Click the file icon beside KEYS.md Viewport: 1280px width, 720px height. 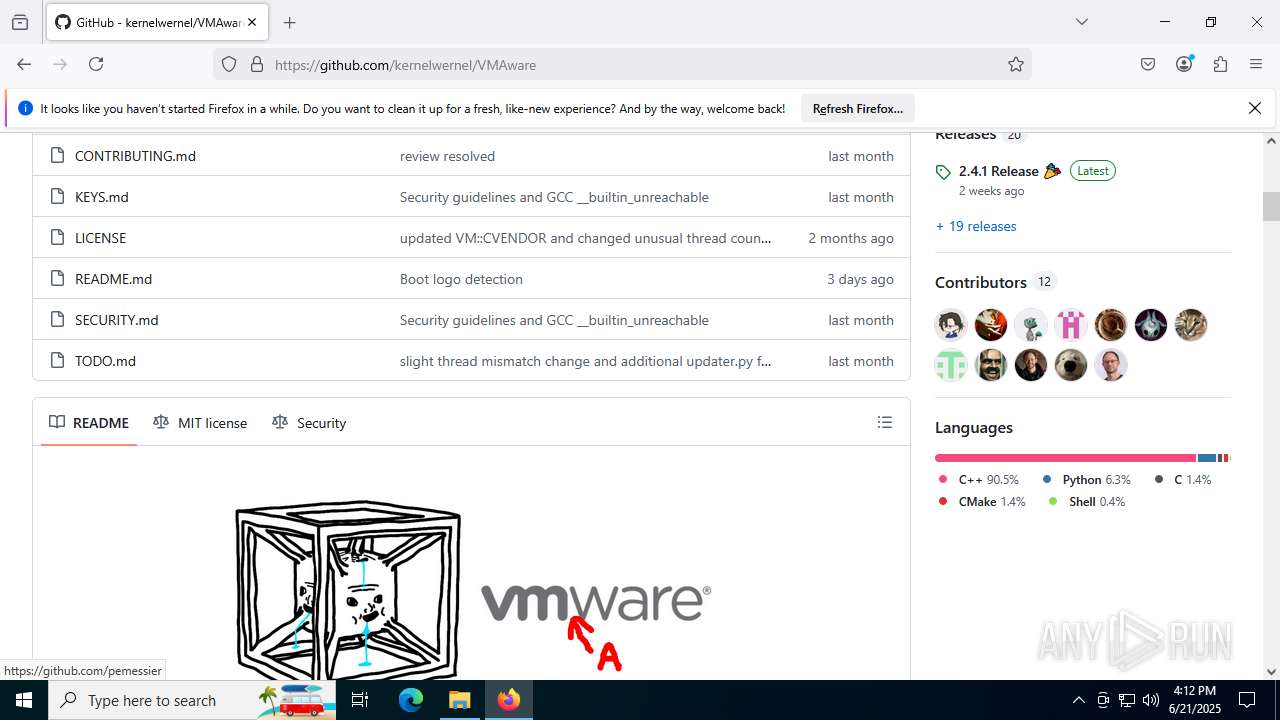coord(56,197)
